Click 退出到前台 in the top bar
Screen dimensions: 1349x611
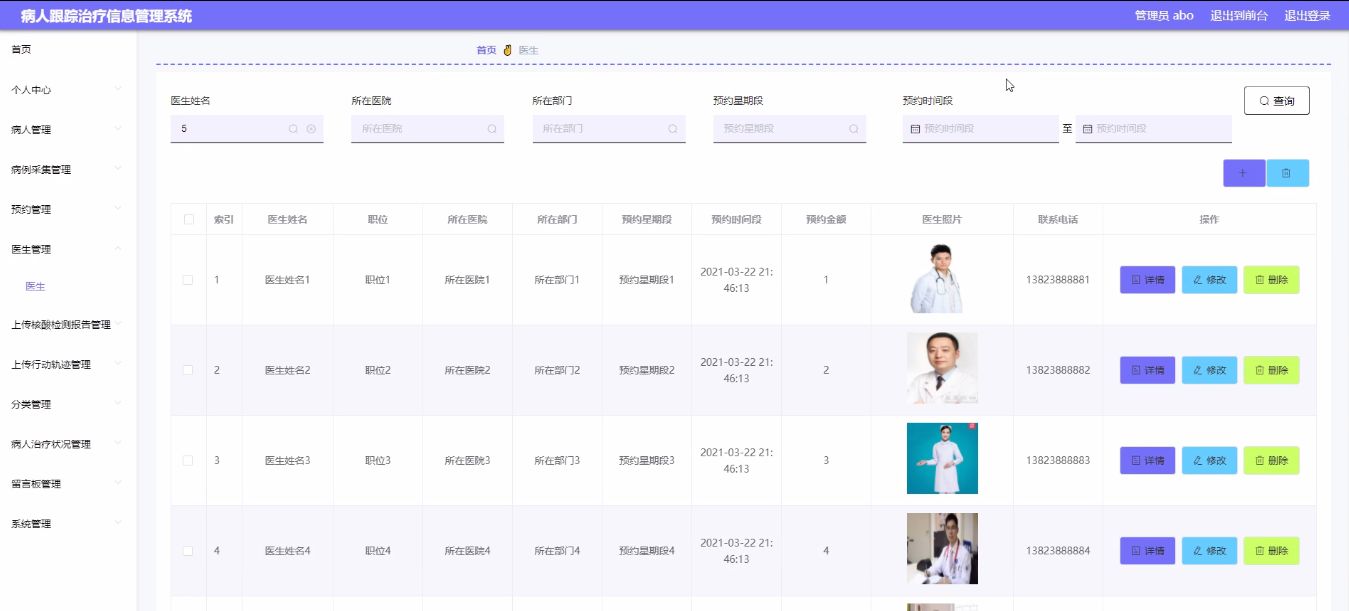click(x=1239, y=15)
